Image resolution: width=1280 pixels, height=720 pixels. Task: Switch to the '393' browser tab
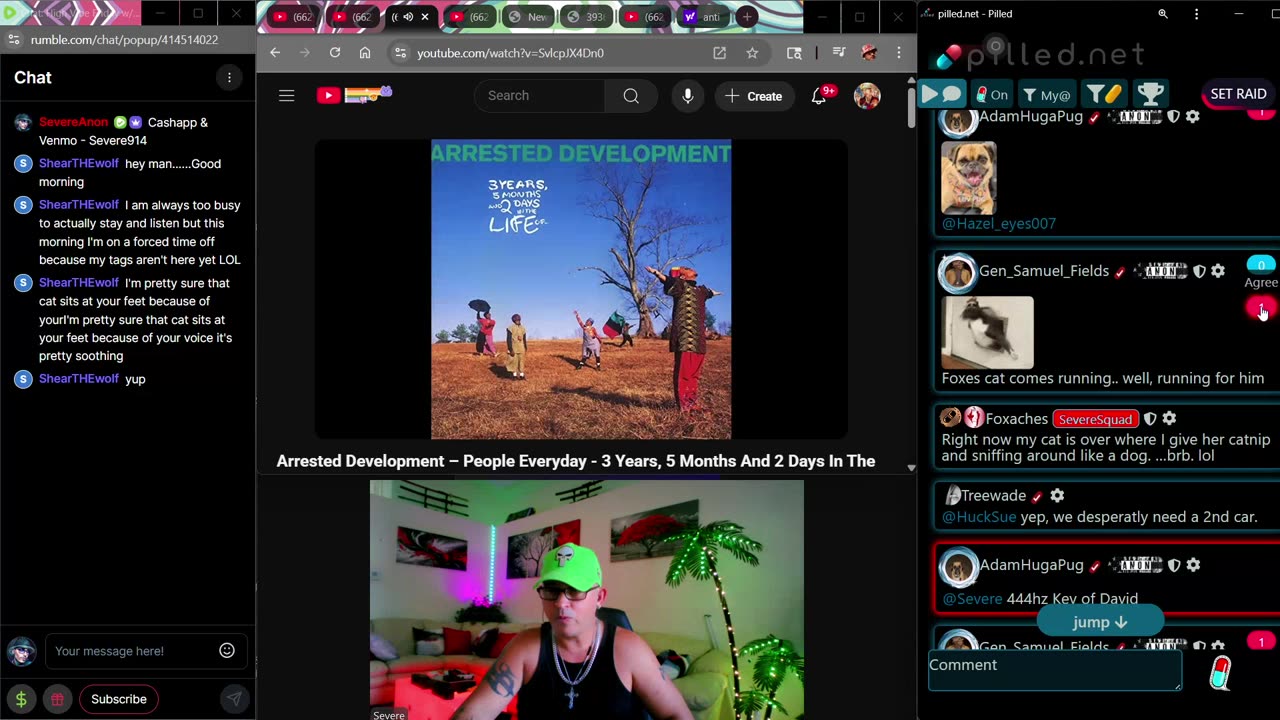click(x=586, y=17)
